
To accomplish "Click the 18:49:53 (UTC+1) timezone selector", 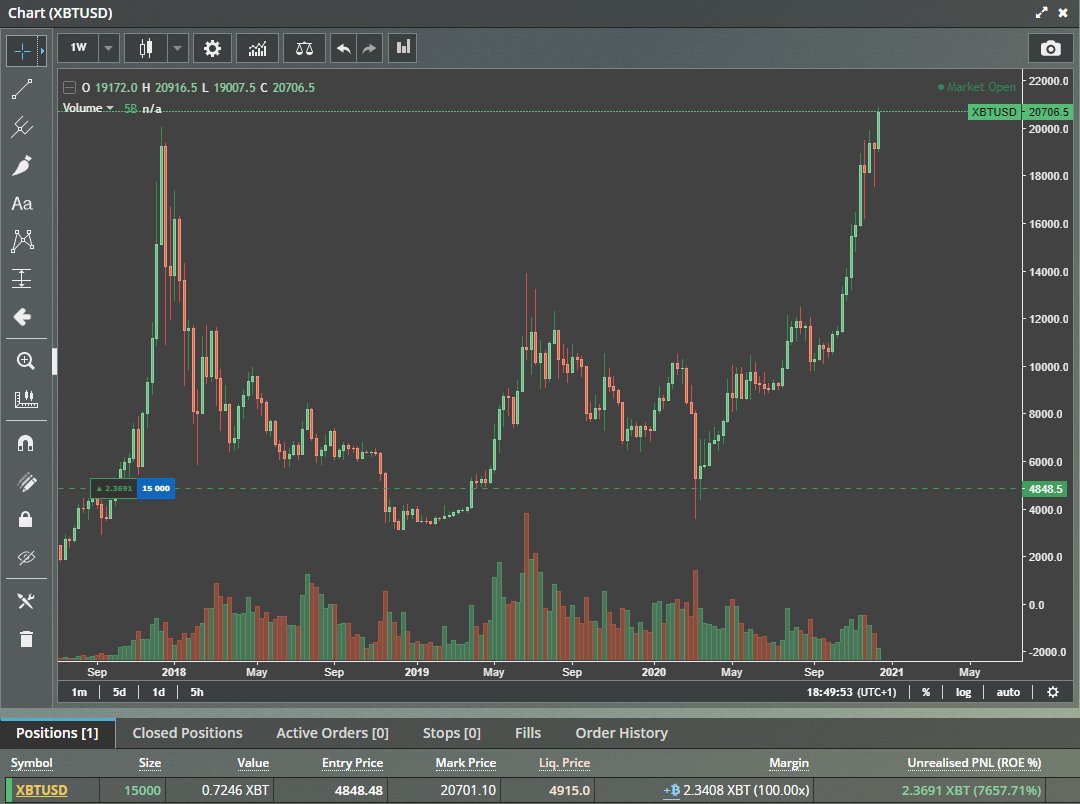I will pyautogui.click(x=851, y=692).
